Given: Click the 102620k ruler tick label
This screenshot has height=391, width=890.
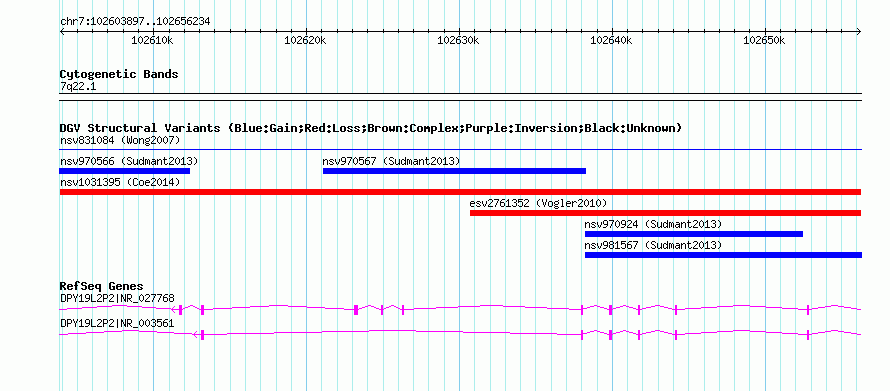Looking at the screenshot, I should 305,40.
